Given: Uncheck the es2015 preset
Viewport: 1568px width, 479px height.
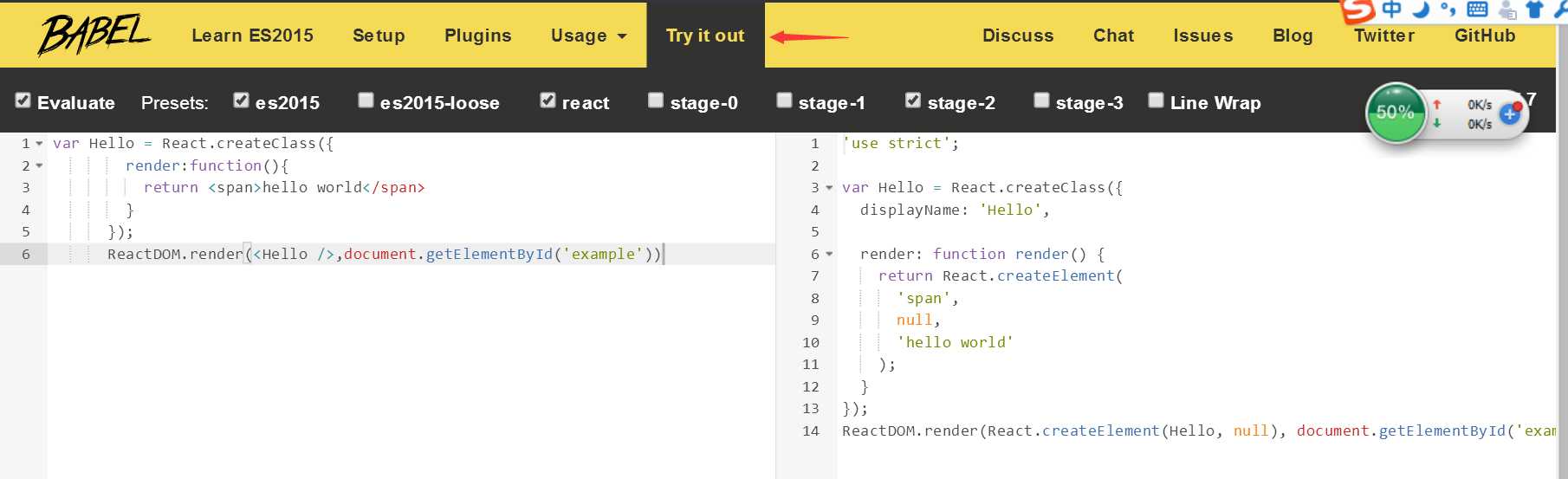Looking at the screenshot, I should pyautogui.click(x=242, y=100).
